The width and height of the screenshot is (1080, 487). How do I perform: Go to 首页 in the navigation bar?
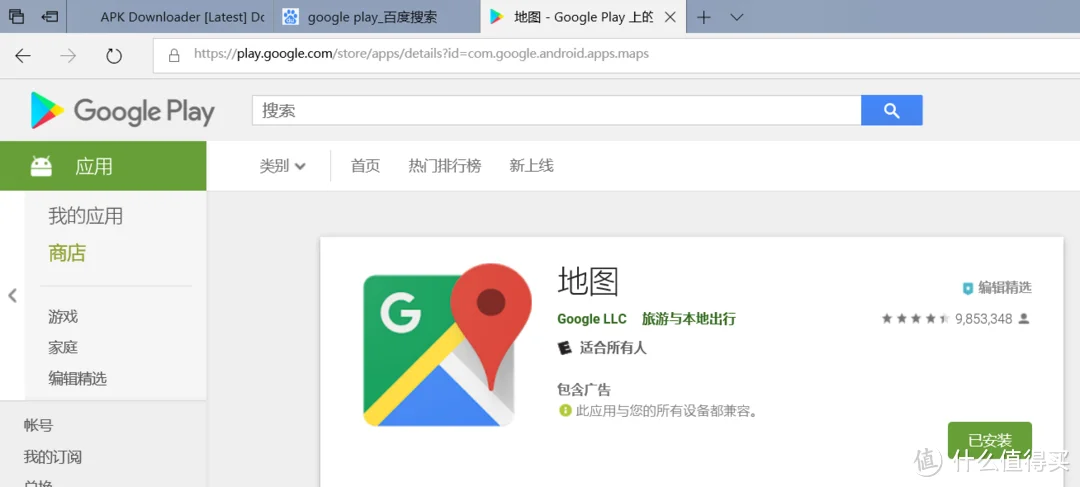tap(365, 166)
